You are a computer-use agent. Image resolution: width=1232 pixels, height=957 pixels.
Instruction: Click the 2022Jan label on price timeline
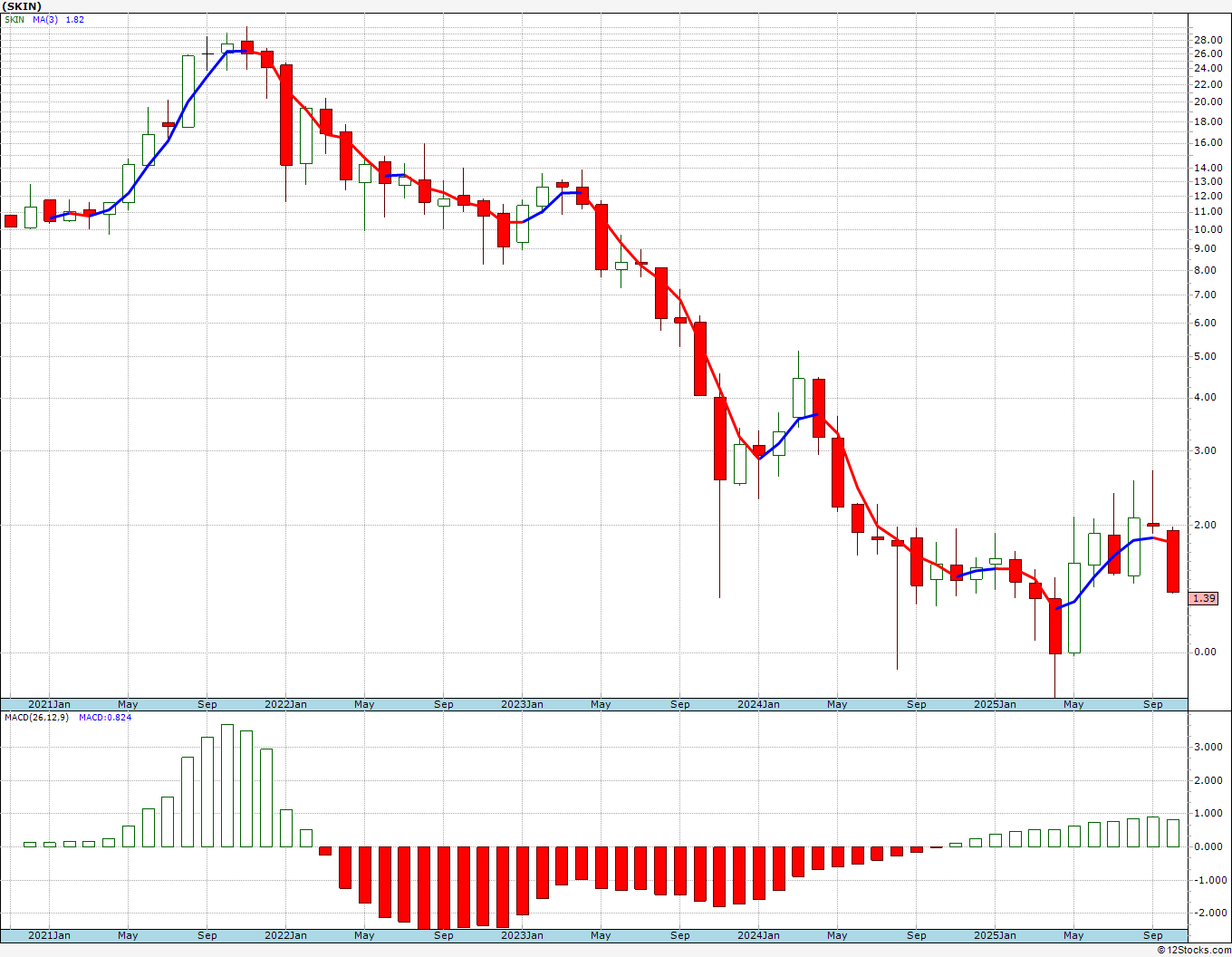coord(285,704)
